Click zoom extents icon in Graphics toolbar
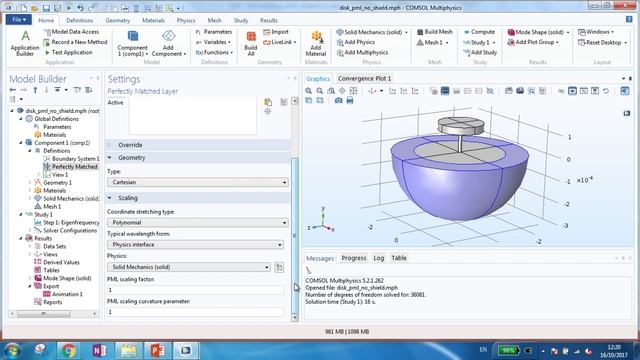640x360 pixels. tap(353, 91)
